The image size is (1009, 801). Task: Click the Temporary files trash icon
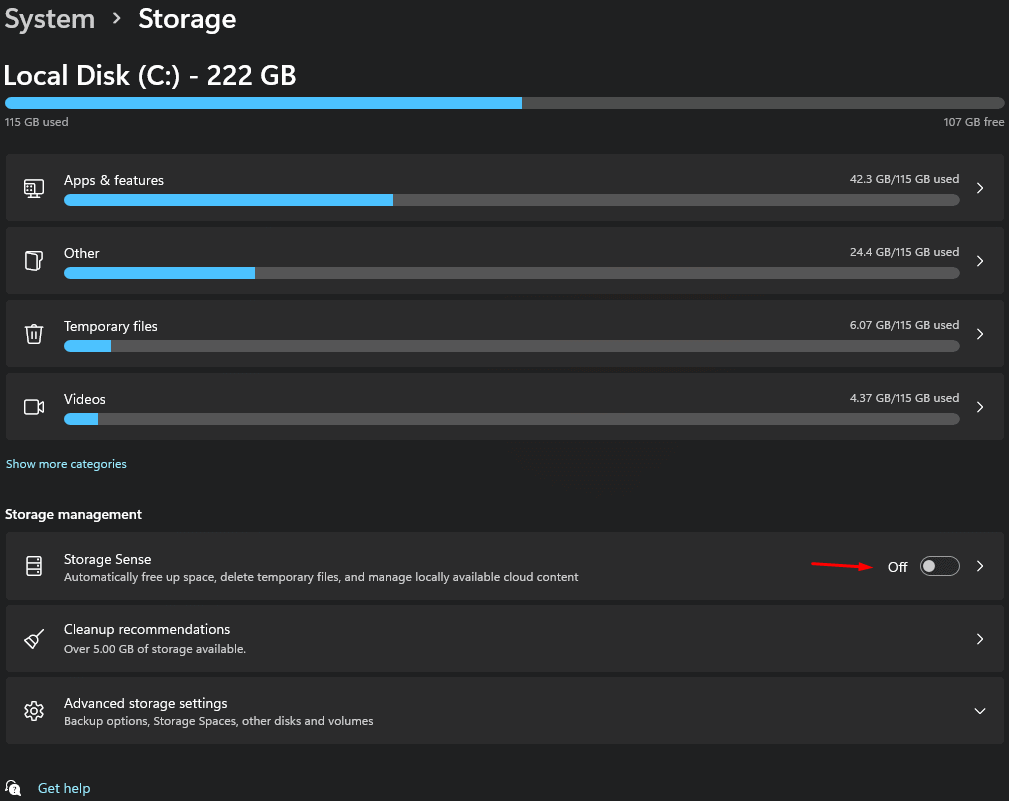coord(34,334)
